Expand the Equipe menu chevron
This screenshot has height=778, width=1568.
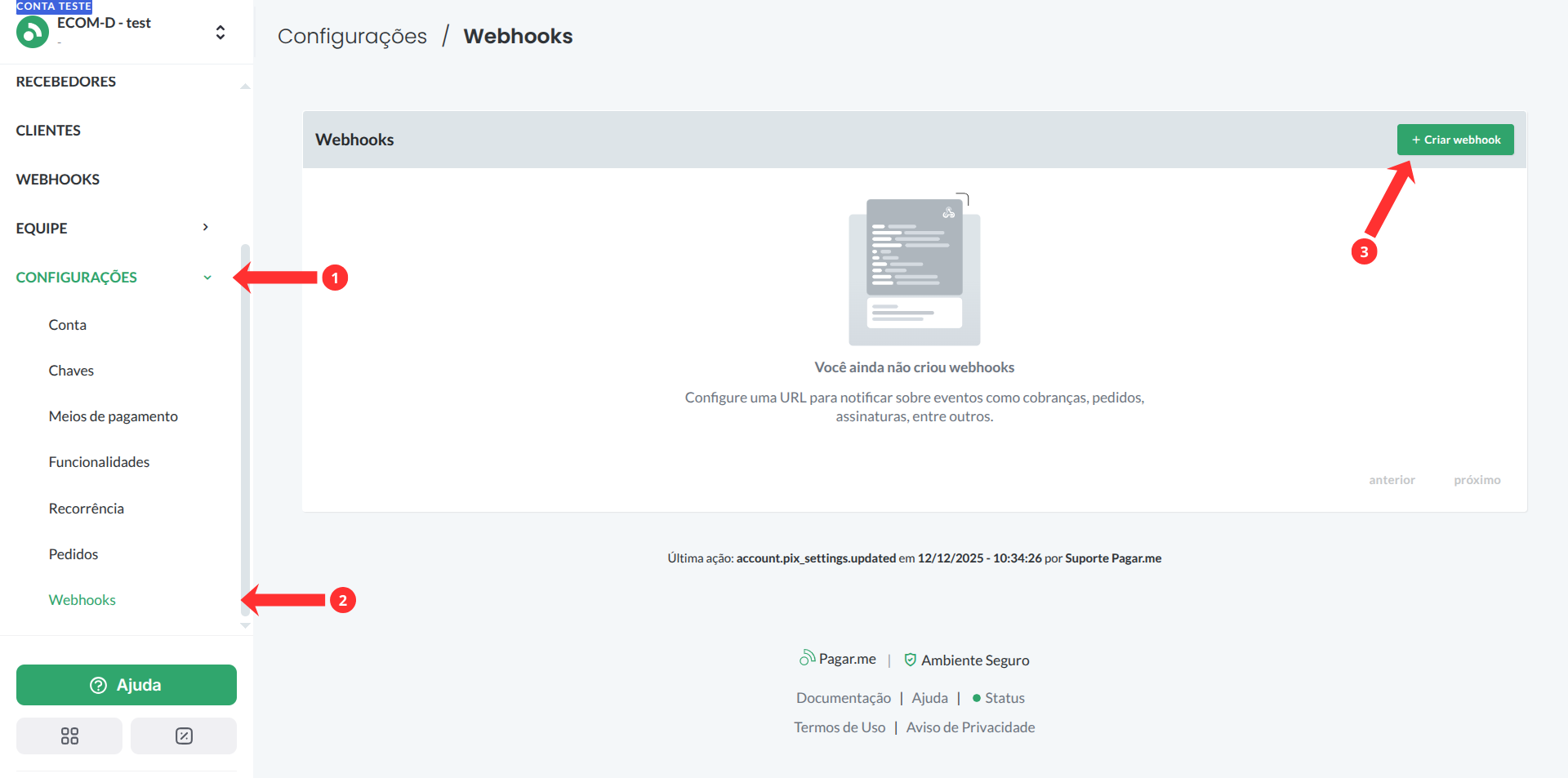coord(206,228)
